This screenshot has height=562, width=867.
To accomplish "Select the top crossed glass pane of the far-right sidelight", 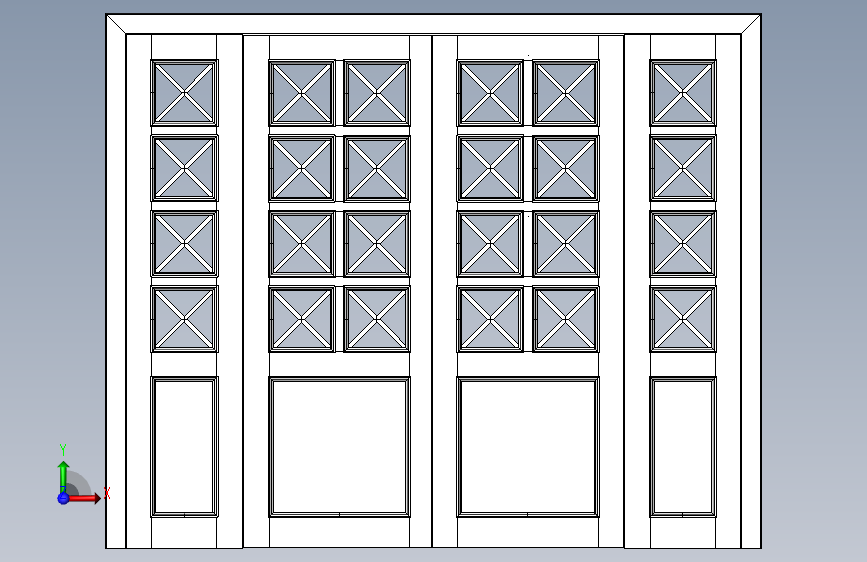I will pos(683,93).
